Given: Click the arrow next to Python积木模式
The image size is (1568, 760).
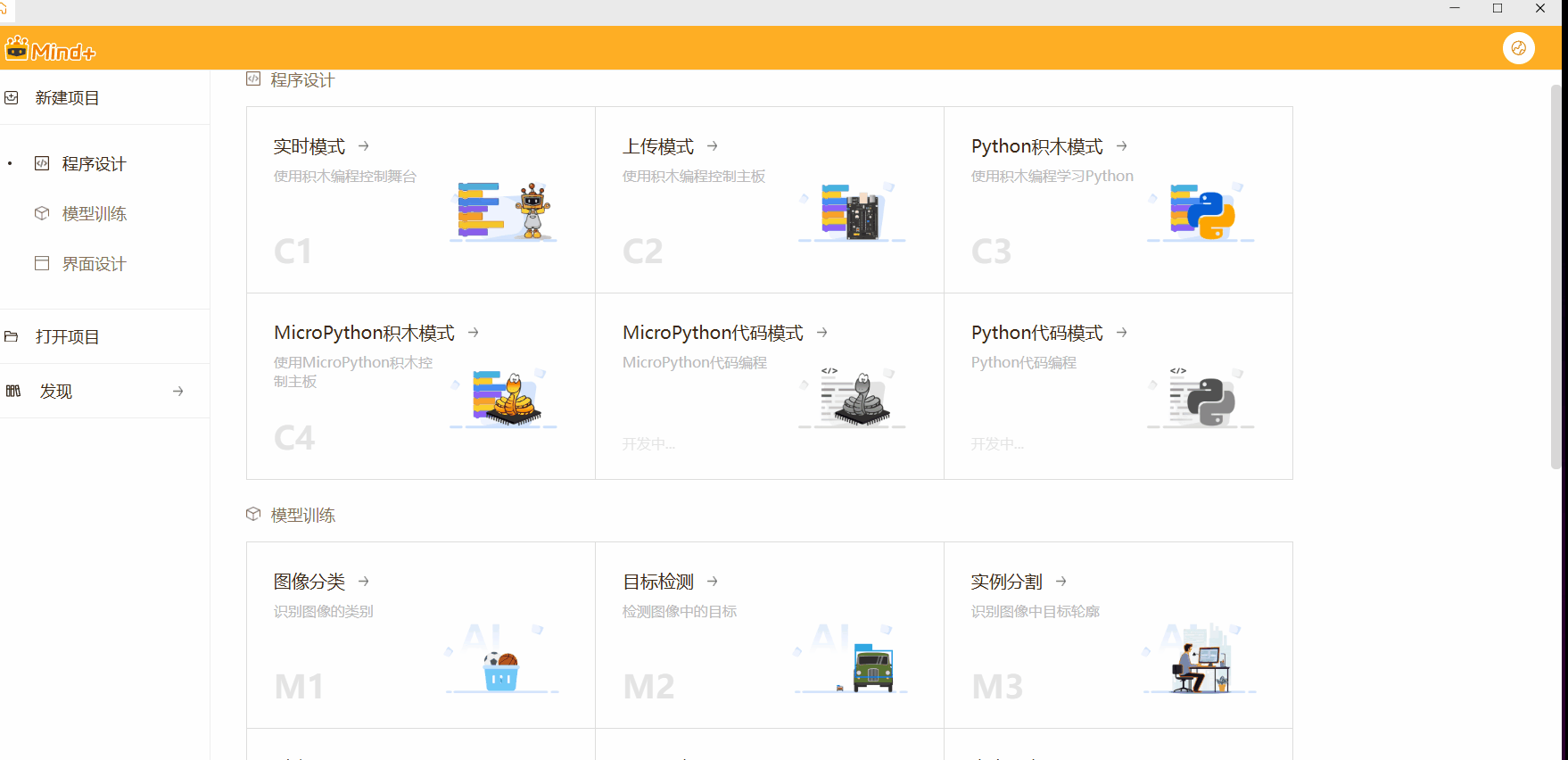Looking at the screenshot, I should (x=1121, y=145).
